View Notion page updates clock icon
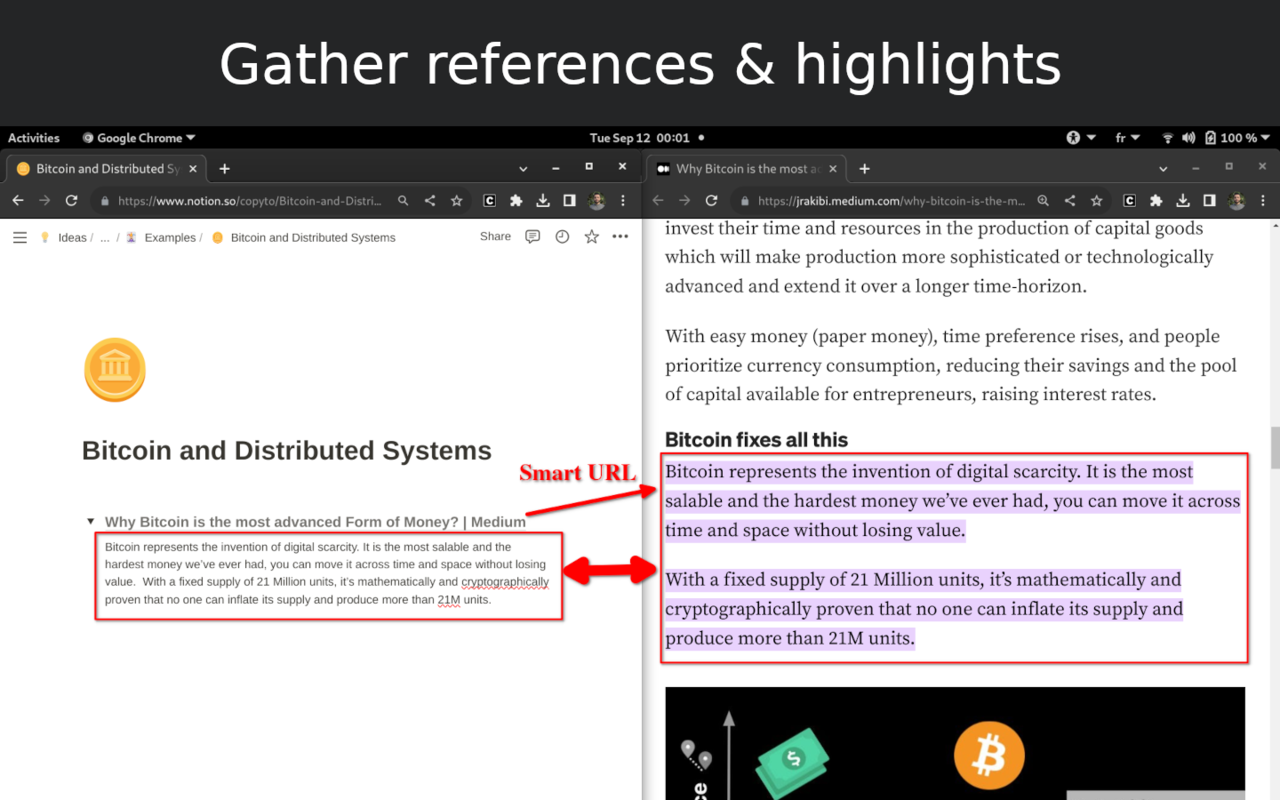Image resolution: width=1280 pixels, height=800 pixels. coord(562,237)
